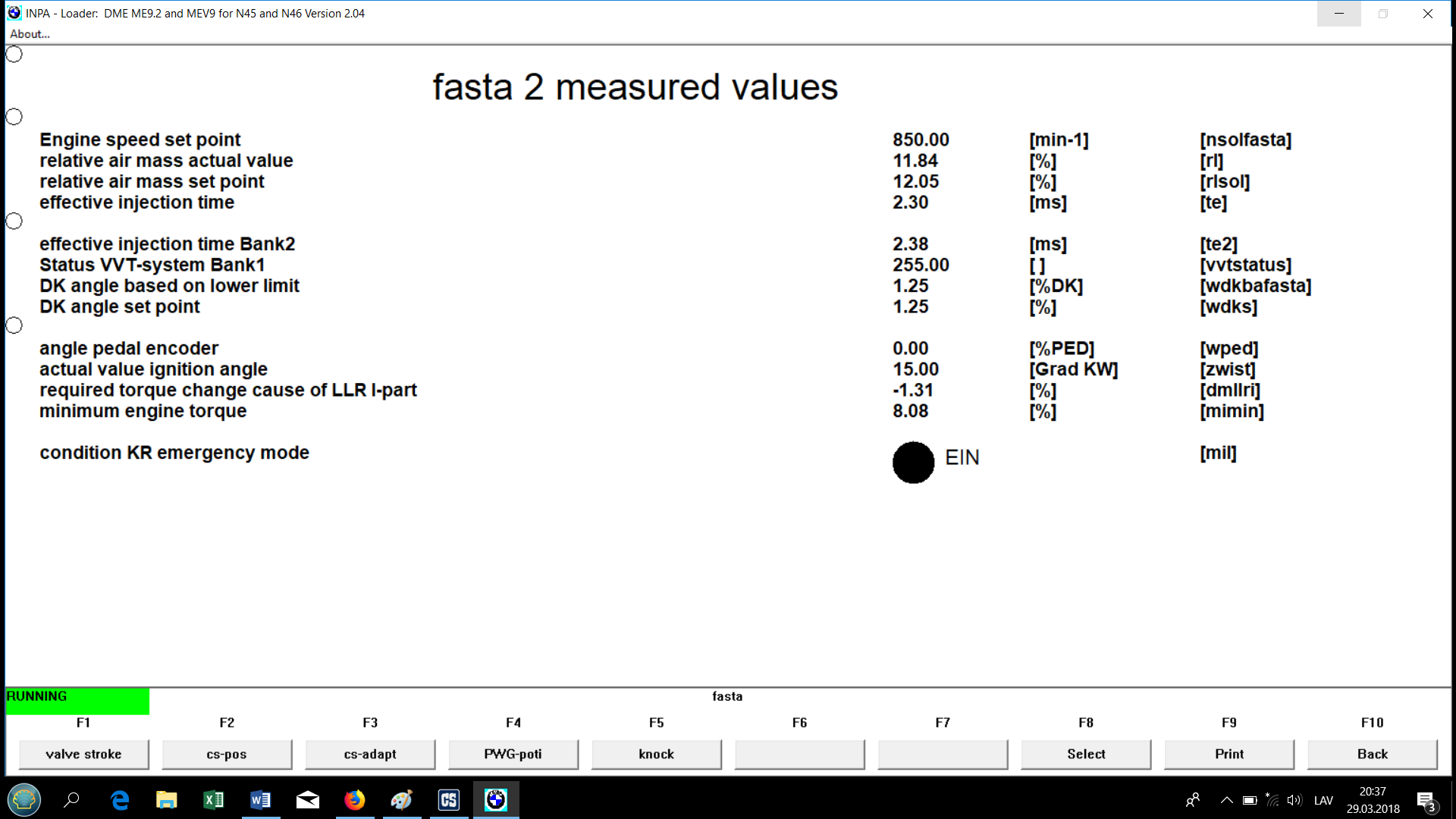
Task: Select radio circle above angle pedal encoder
Action: [14, 325]
